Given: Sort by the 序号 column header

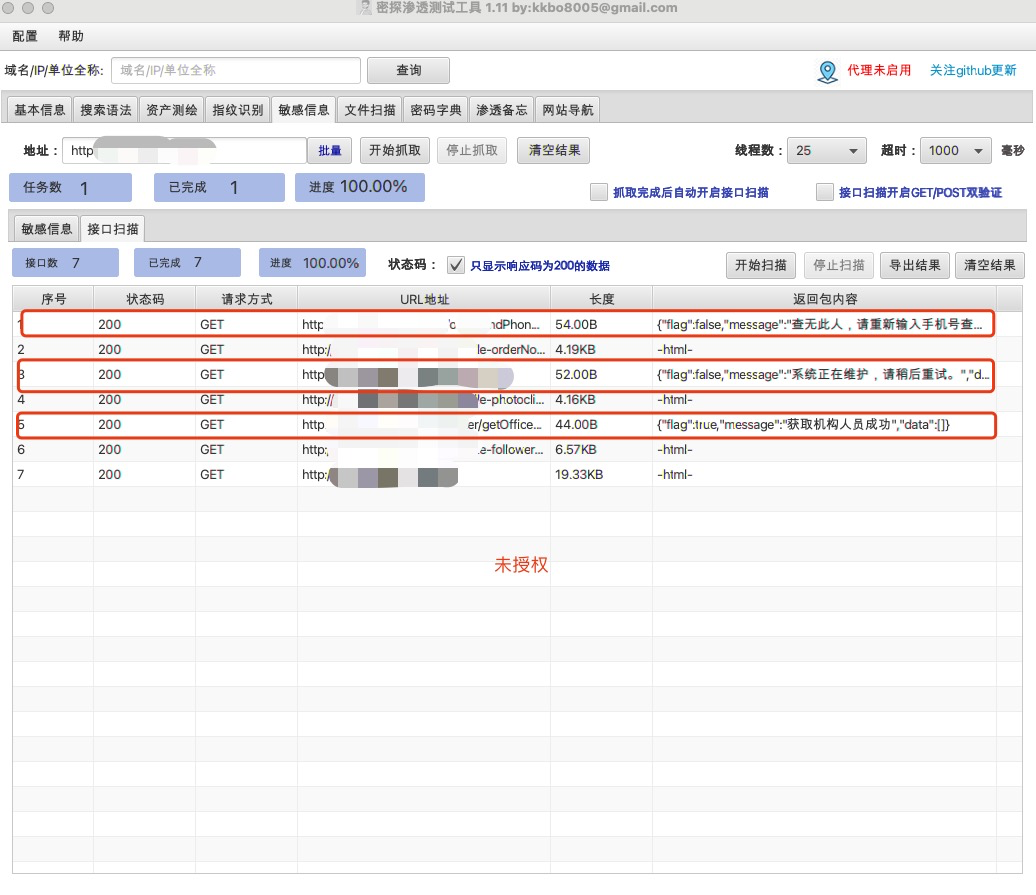Looking at the screenshot, I should [54, 299].
